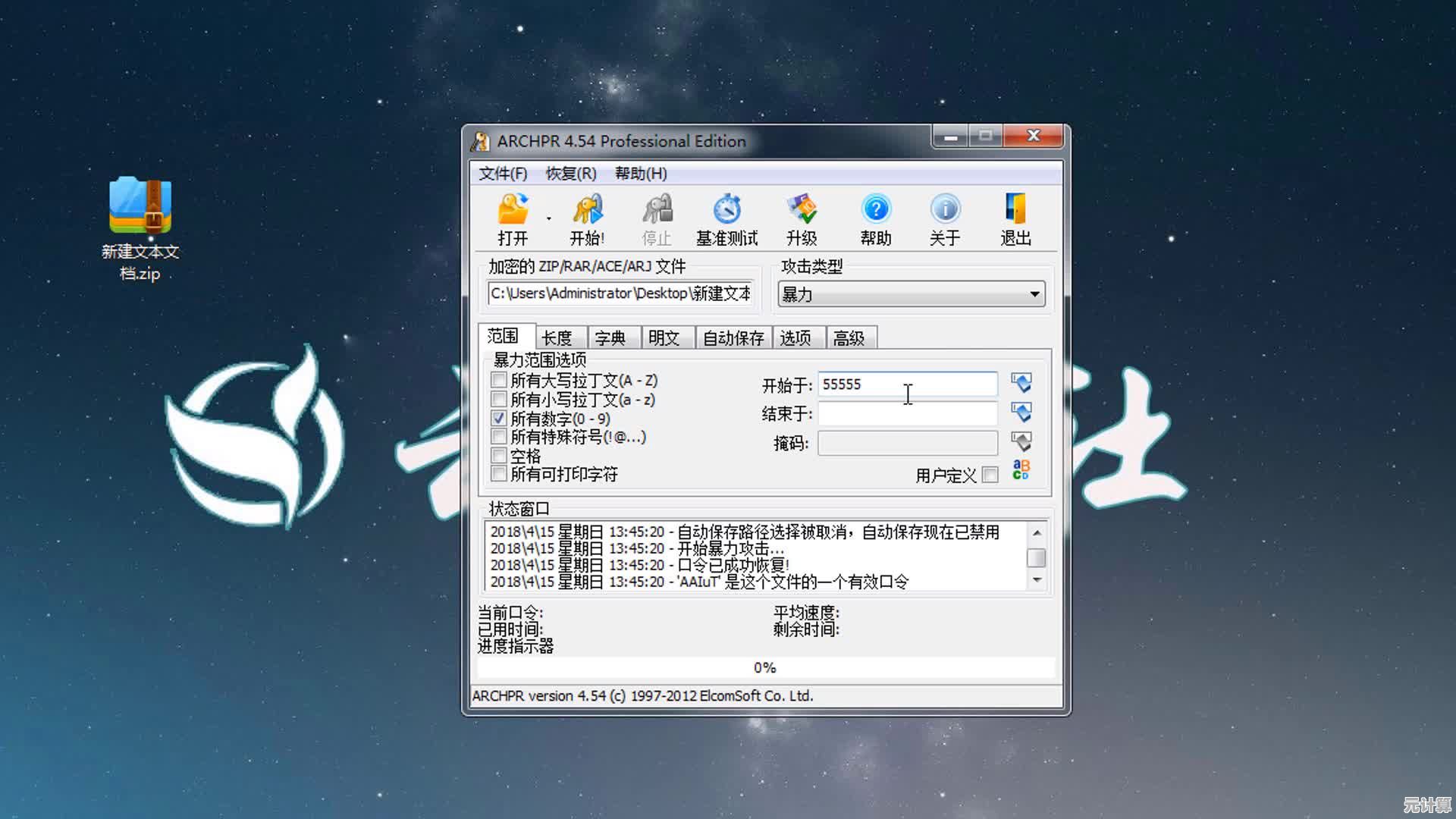This screenshot has width=1456, height=819.
Task: Open the dropdown arrow beside 打开
Action: (549, 219)
